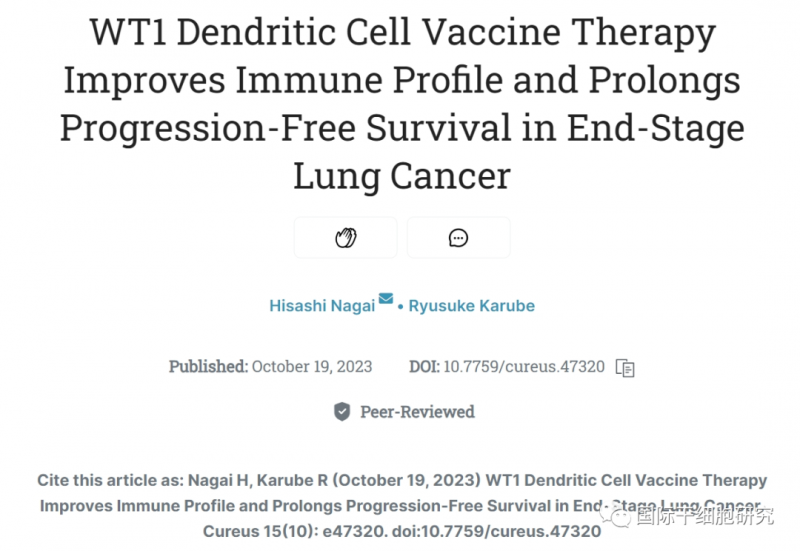Open comments via the speech bubble icon
The width and height of the screenshot is (800, 551).
tap(459, 238)
